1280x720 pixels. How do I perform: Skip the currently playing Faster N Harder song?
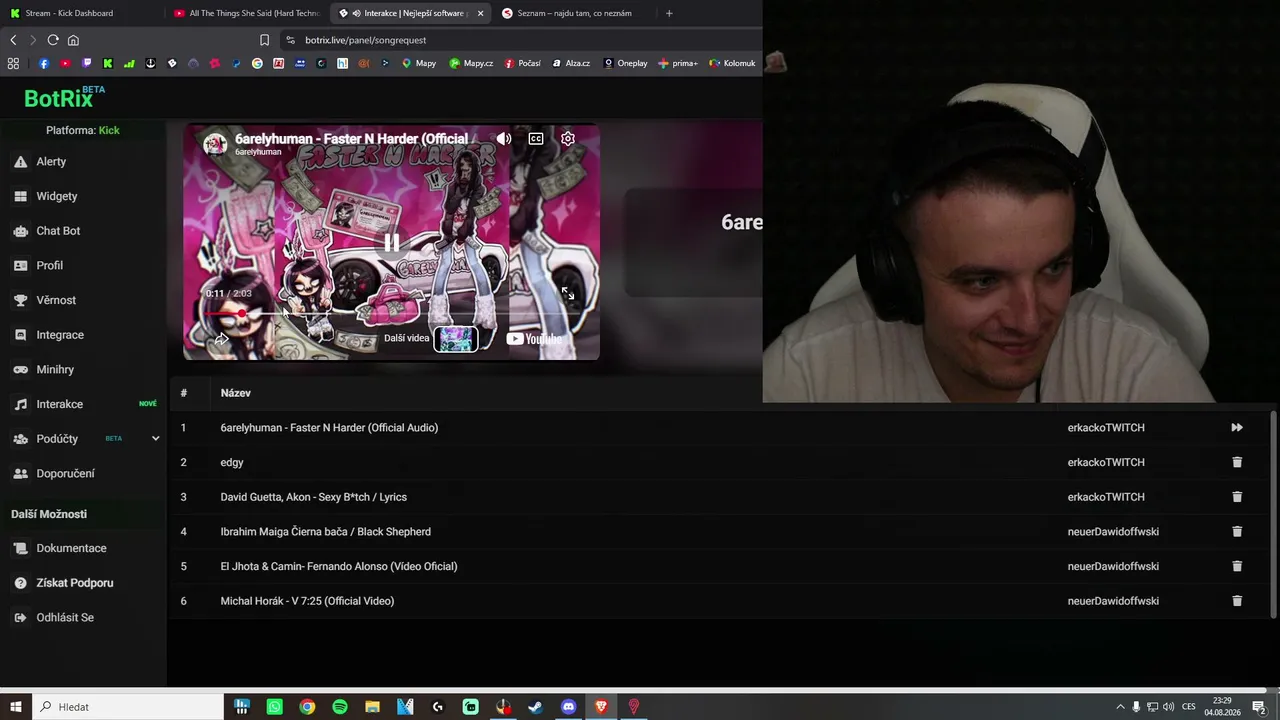(1237, 428)
